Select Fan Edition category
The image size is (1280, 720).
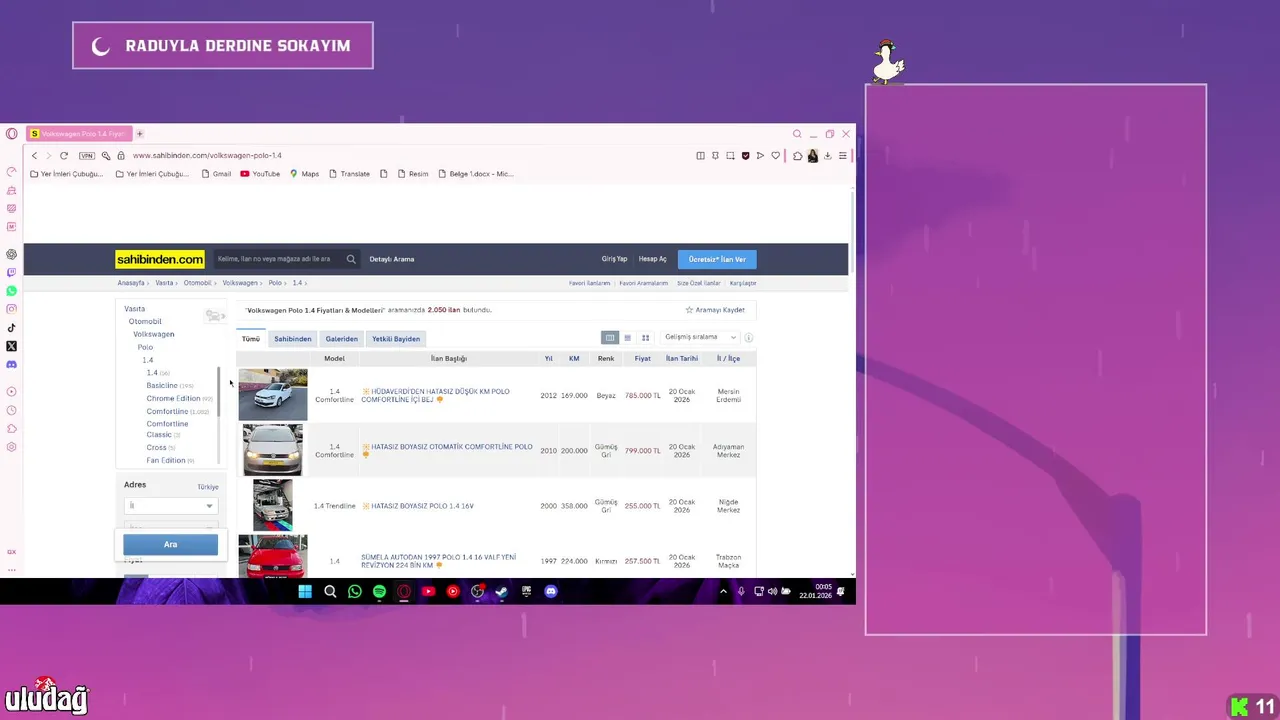point(166,460)
